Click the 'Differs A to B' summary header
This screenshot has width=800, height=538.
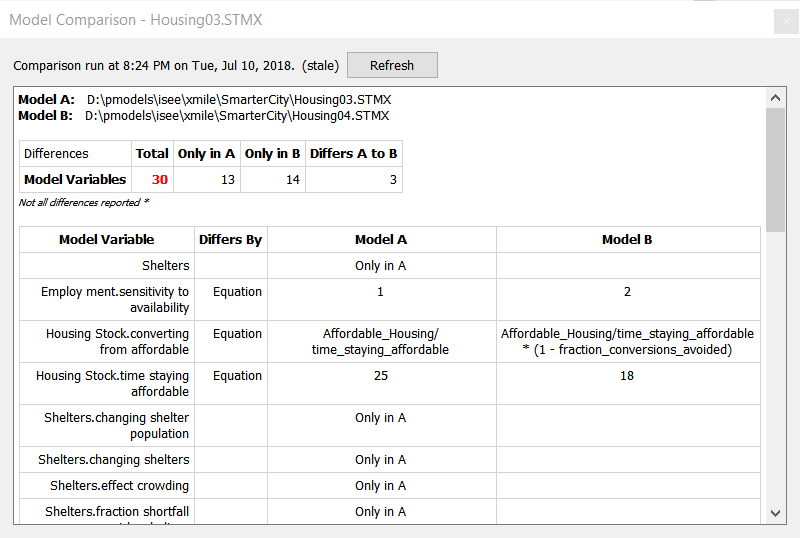click(354, 154)
